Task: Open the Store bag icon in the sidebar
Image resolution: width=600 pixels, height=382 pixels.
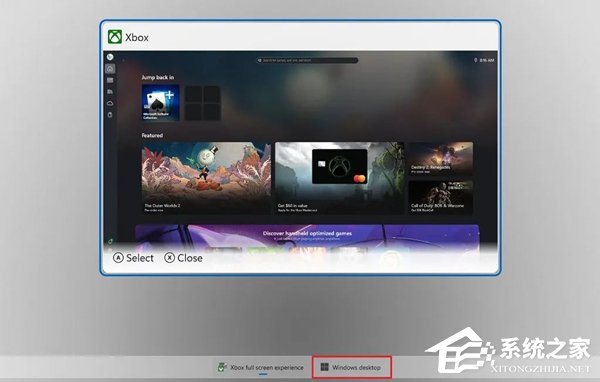Action: tap(110, 92)
